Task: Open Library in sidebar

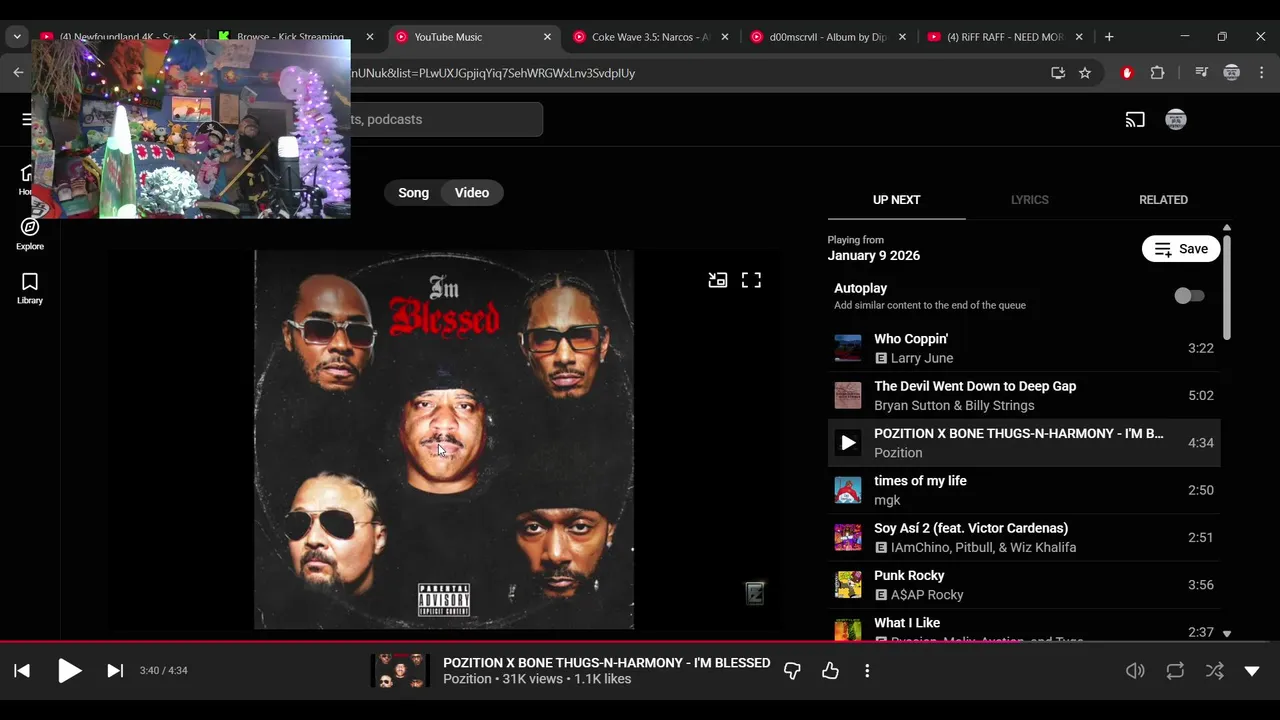Action: [30, 288]
